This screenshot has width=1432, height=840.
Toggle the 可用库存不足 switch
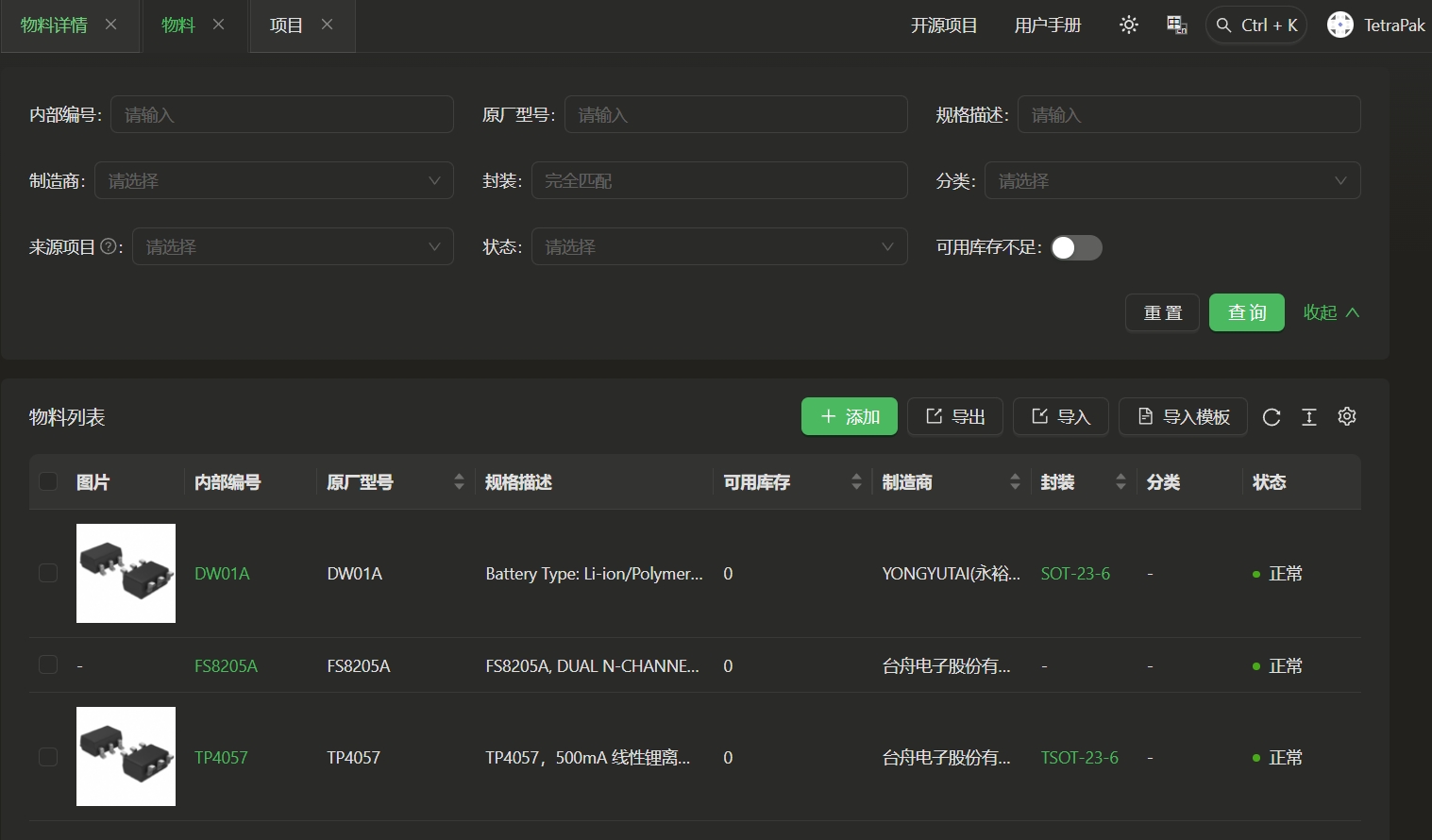pyautogui.click(x=1076, y=247)
